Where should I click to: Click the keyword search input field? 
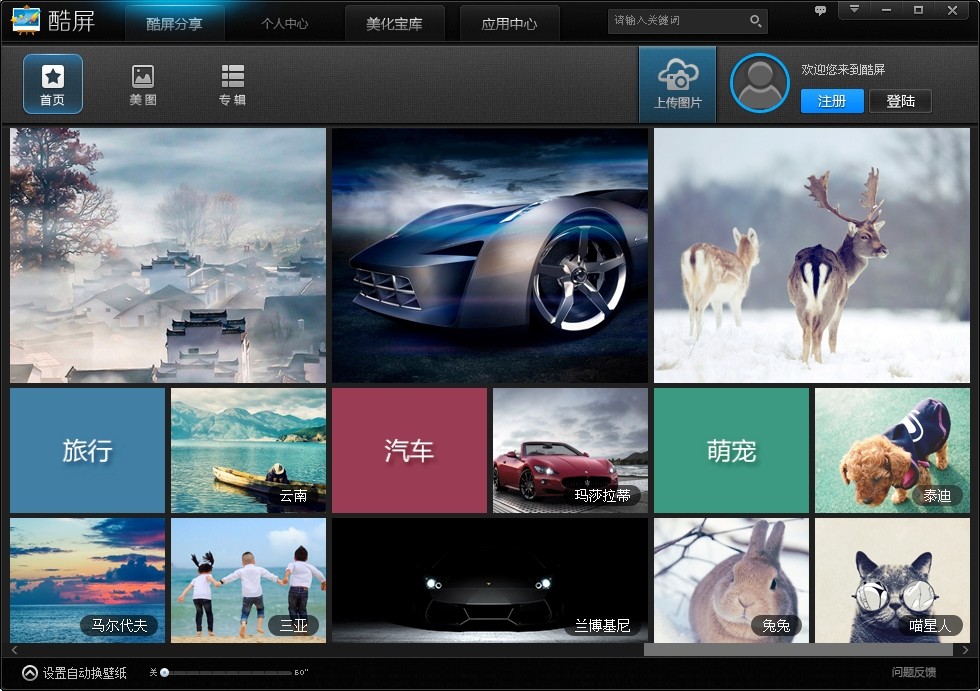[678, 20]
